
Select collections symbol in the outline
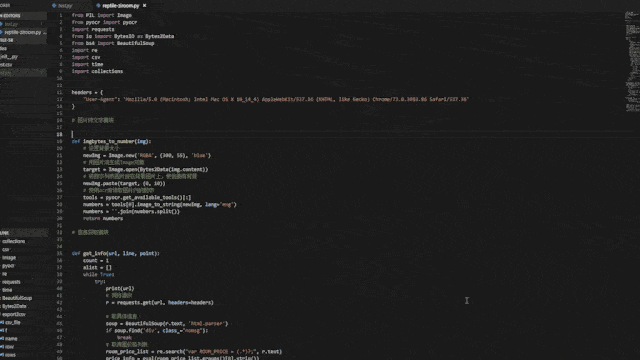[13, 241]
